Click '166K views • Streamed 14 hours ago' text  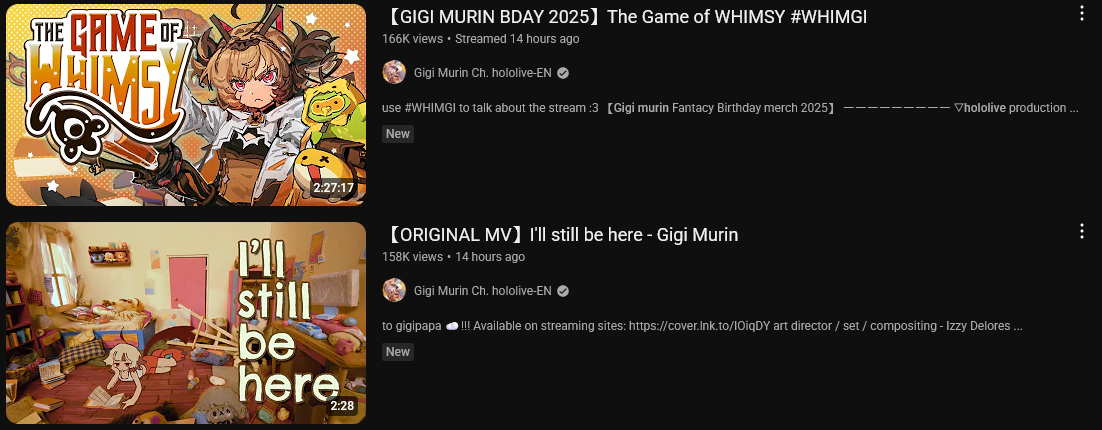pos(481,39)
